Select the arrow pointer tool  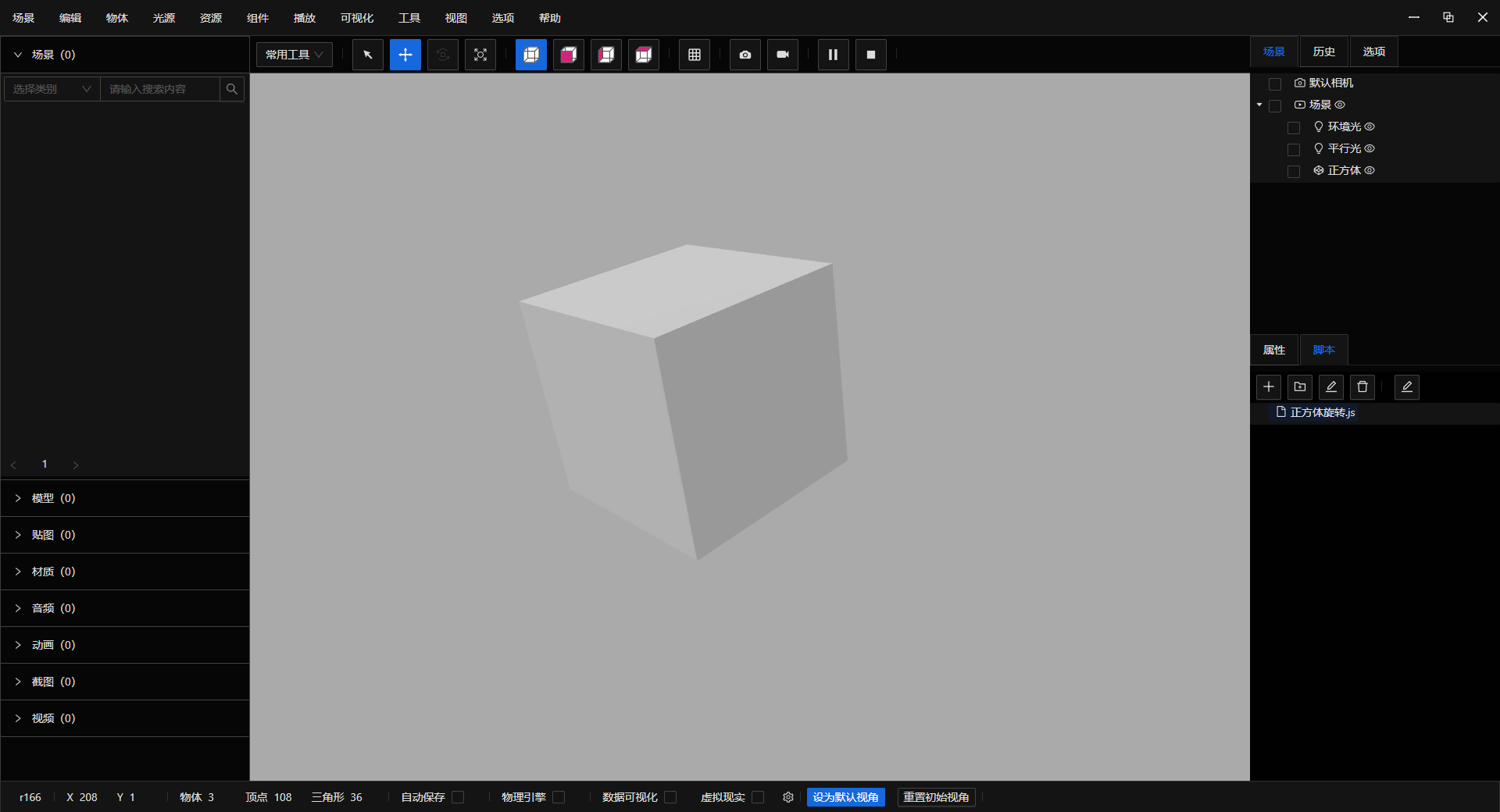click(368, 55)
